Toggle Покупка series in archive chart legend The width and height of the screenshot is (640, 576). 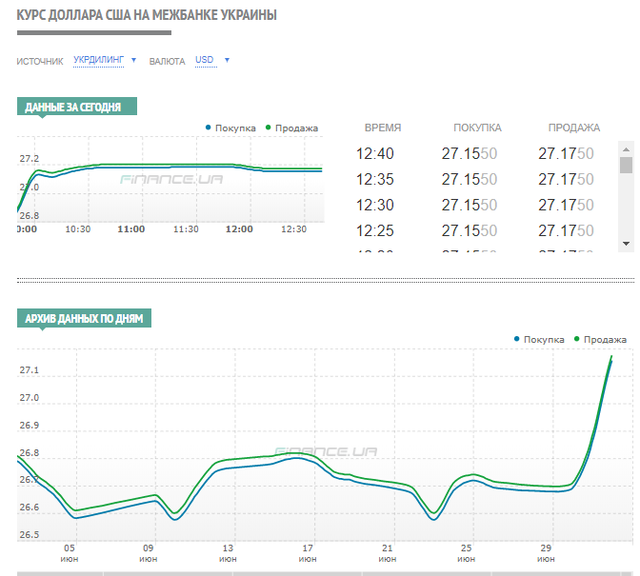point(539,339)
